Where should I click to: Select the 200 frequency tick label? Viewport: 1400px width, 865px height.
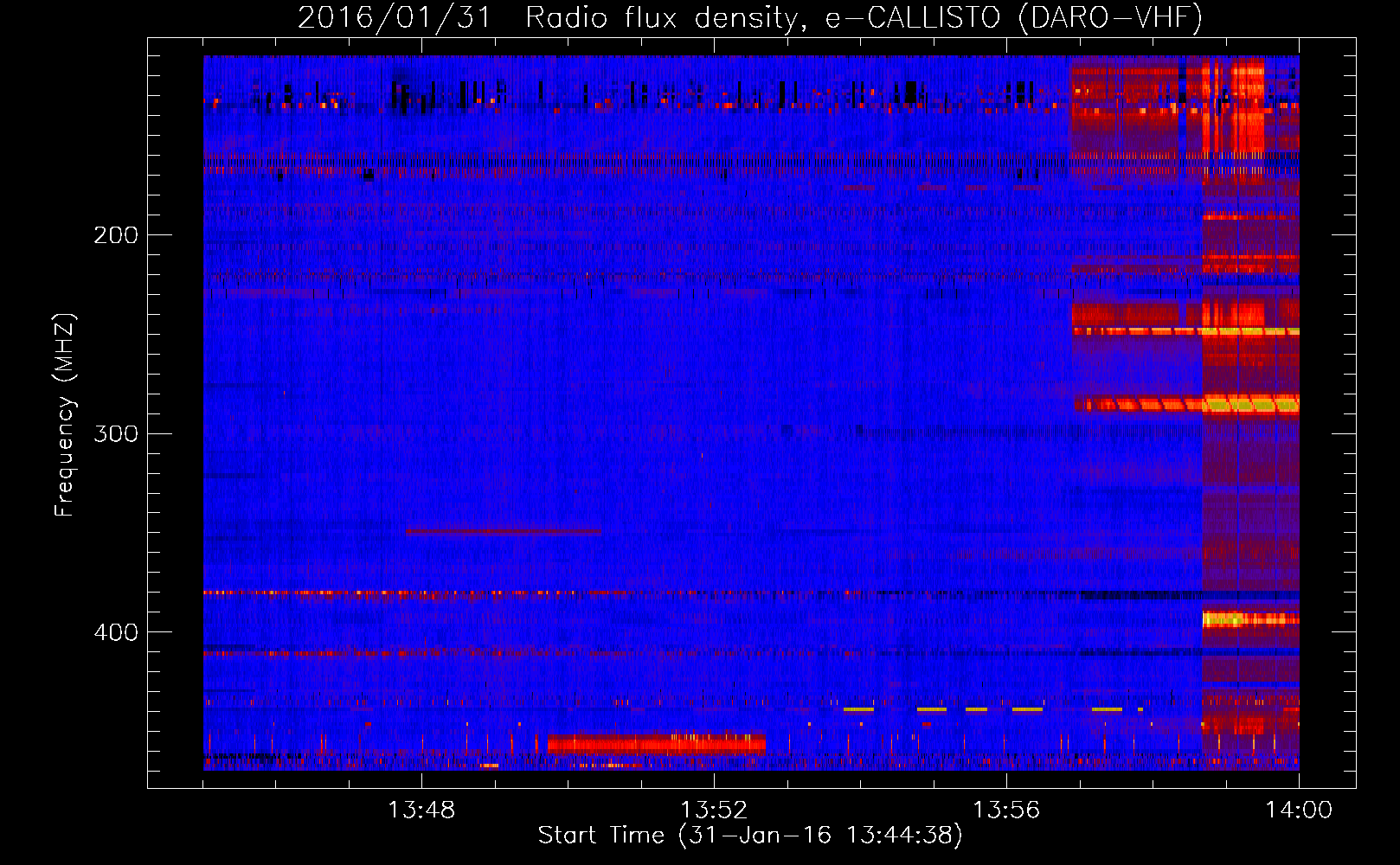(116, 235)
